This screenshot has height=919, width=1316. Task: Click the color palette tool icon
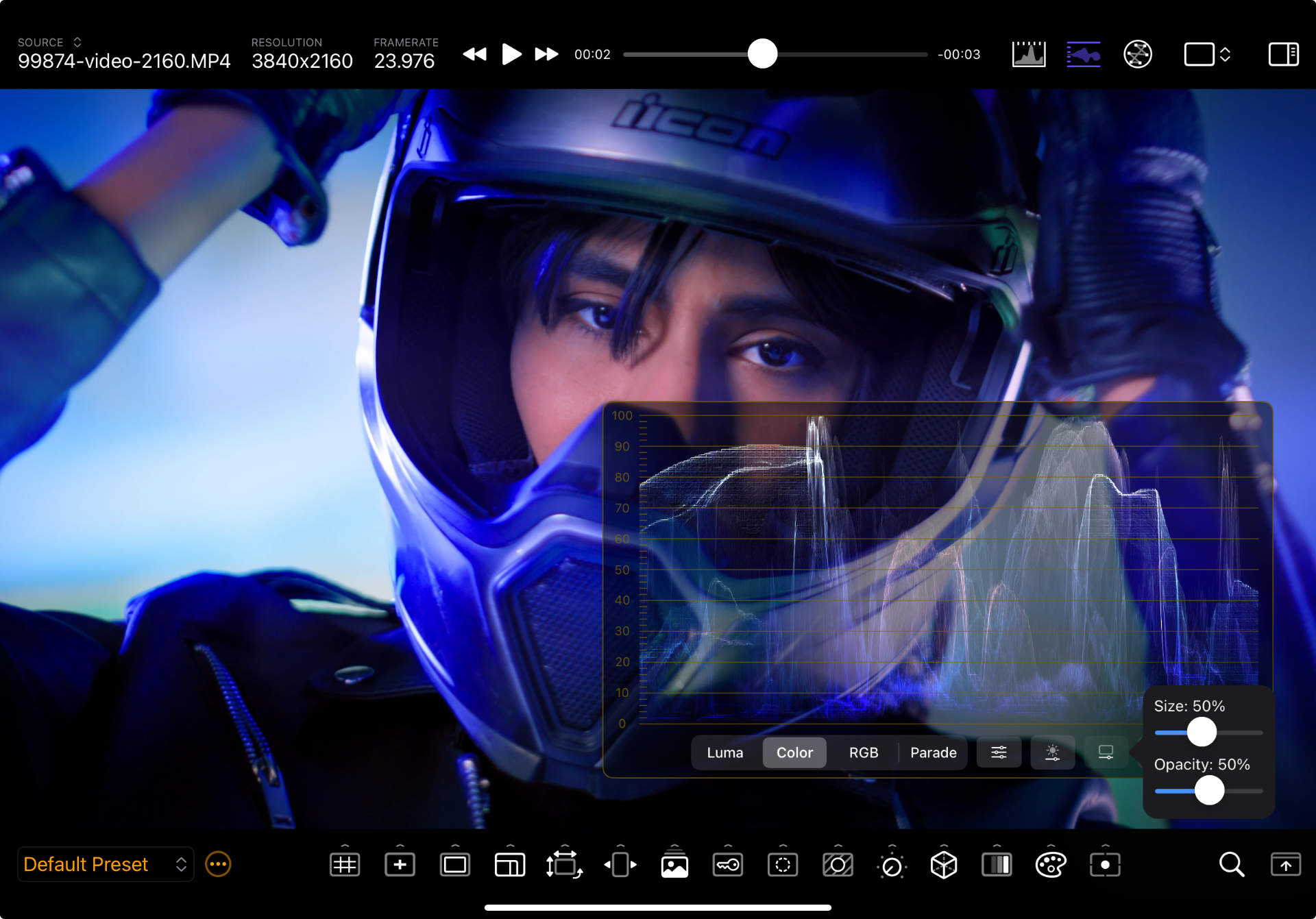pos(1051,865)
